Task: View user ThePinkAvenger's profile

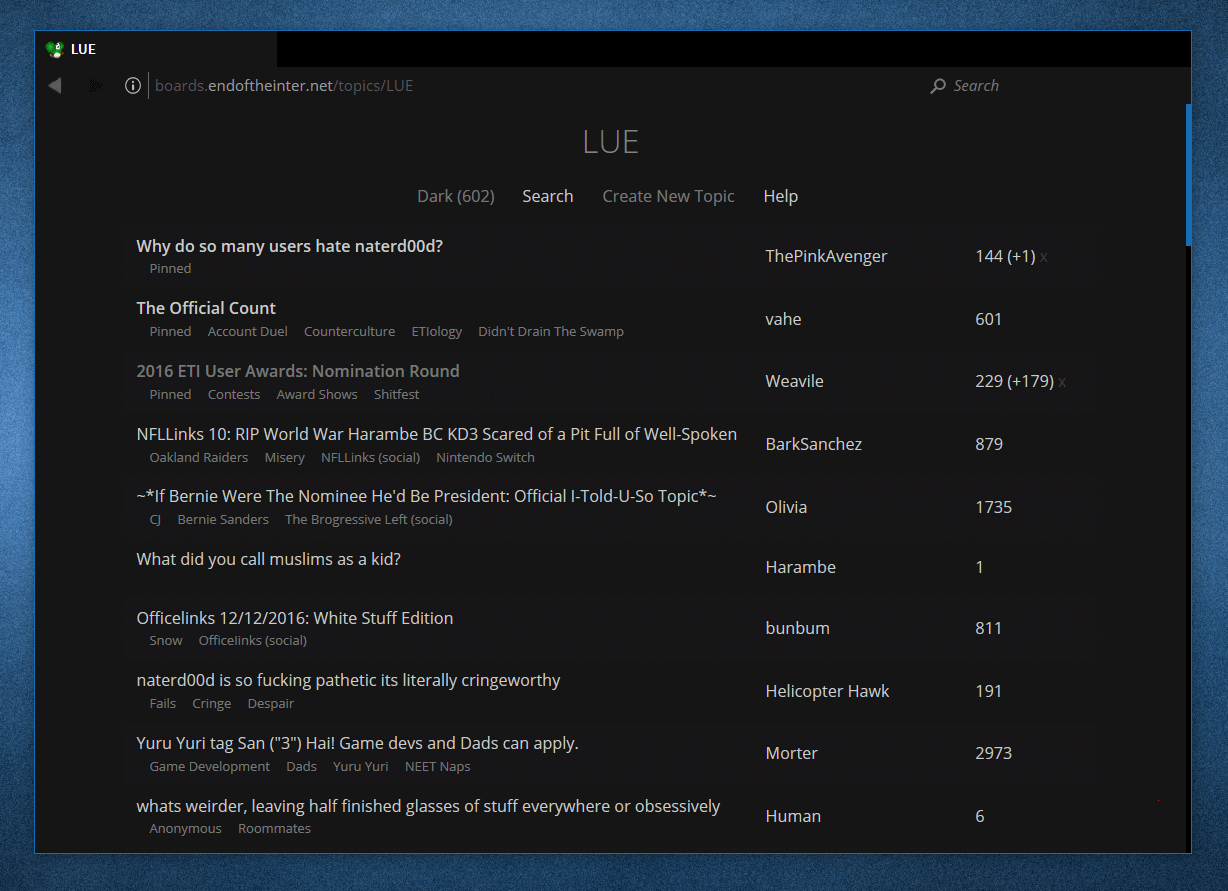Action: [826, 257]
